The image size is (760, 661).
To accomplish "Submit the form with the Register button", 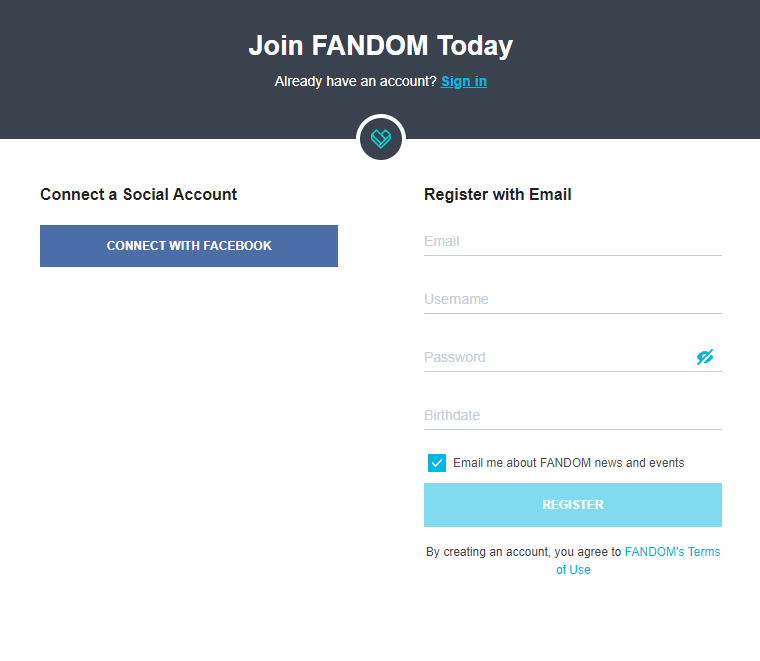I will pyautogui.click(x=572, y=505).
